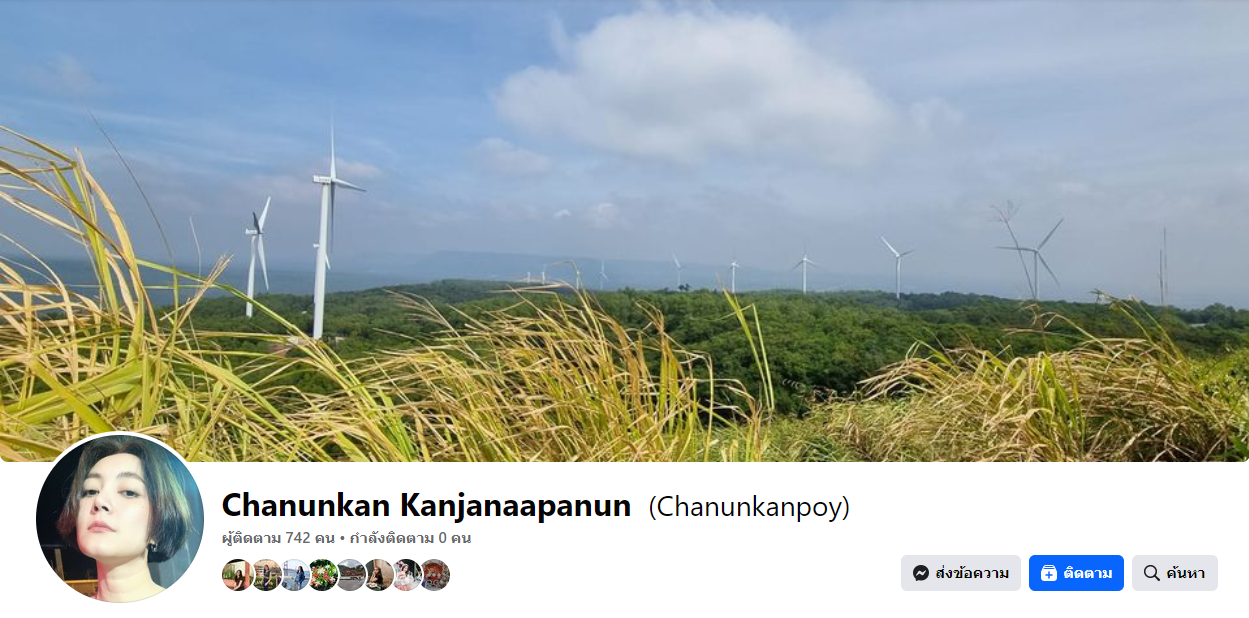Viewport: 1249px width, 618px height.
Task: Open the ผู้ติดตาม 742 คน followers link
Action: 278,538
